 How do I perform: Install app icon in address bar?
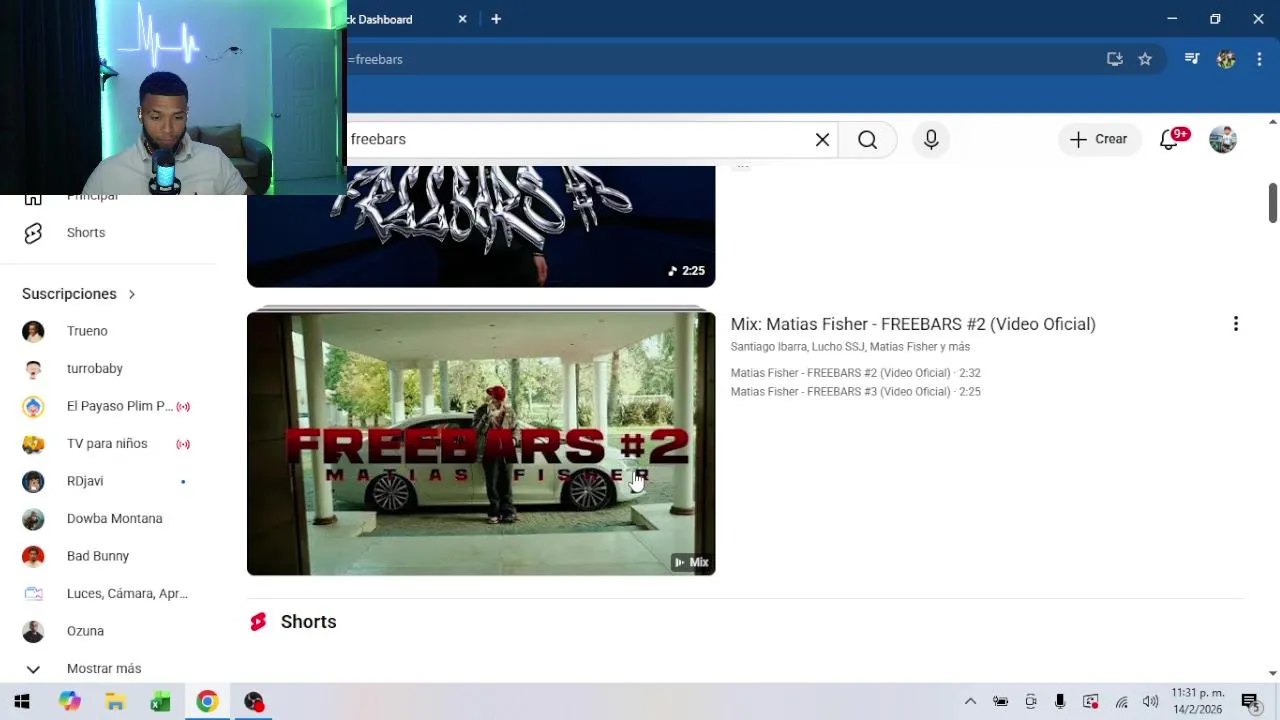[1115, 60]
